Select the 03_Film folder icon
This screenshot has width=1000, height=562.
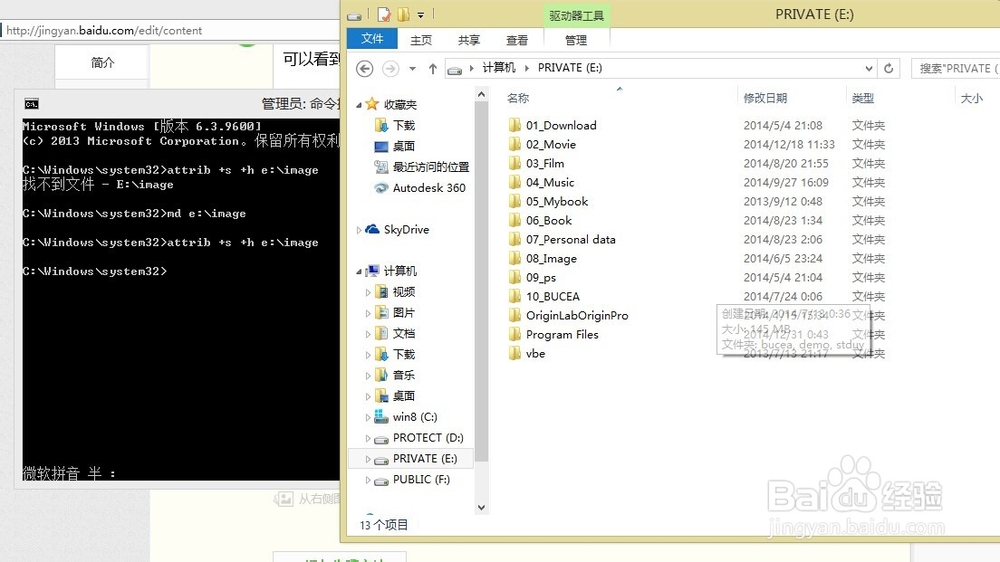click(x=515, y=163)
